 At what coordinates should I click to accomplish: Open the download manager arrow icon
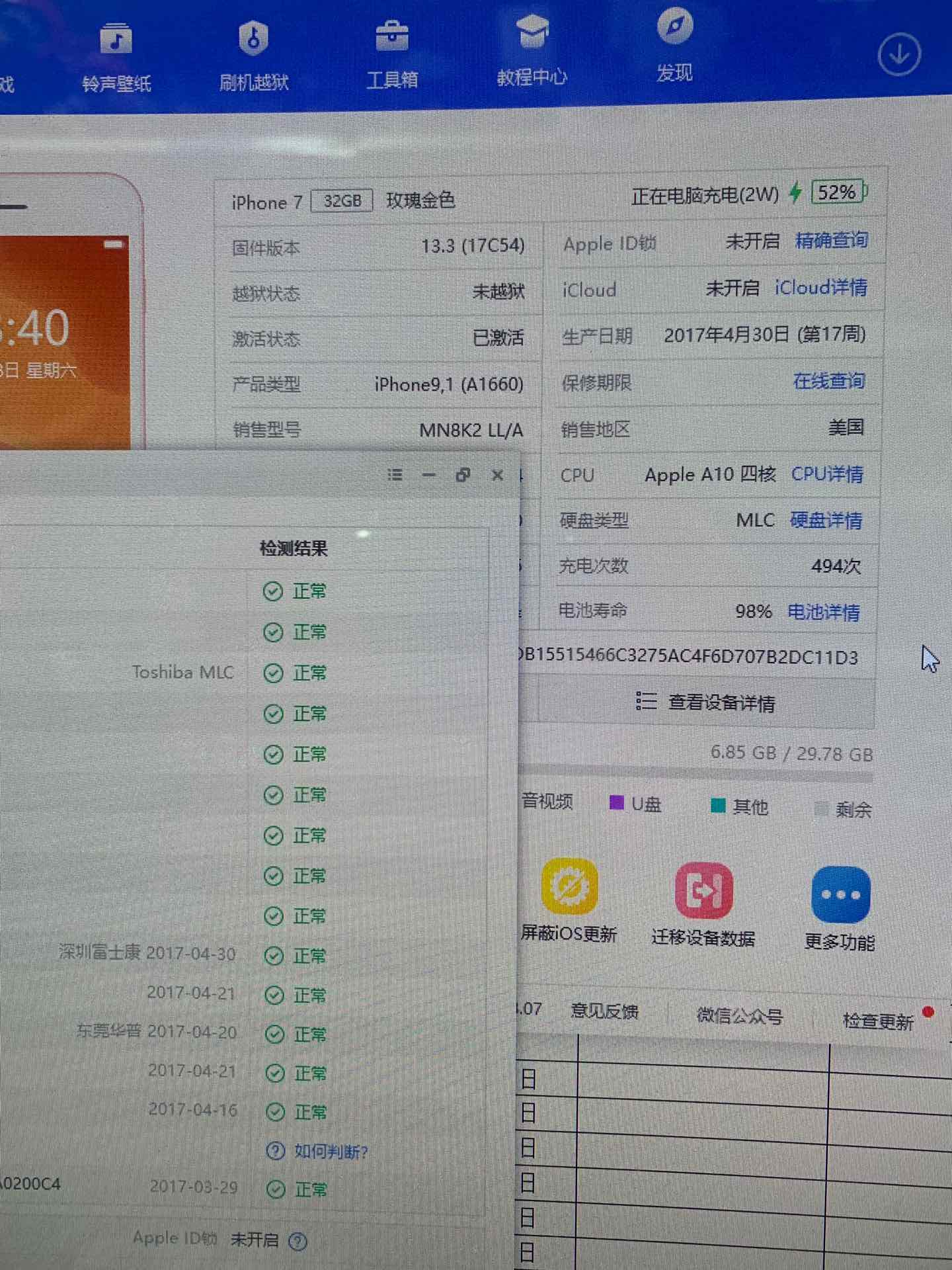coord(899,54)
